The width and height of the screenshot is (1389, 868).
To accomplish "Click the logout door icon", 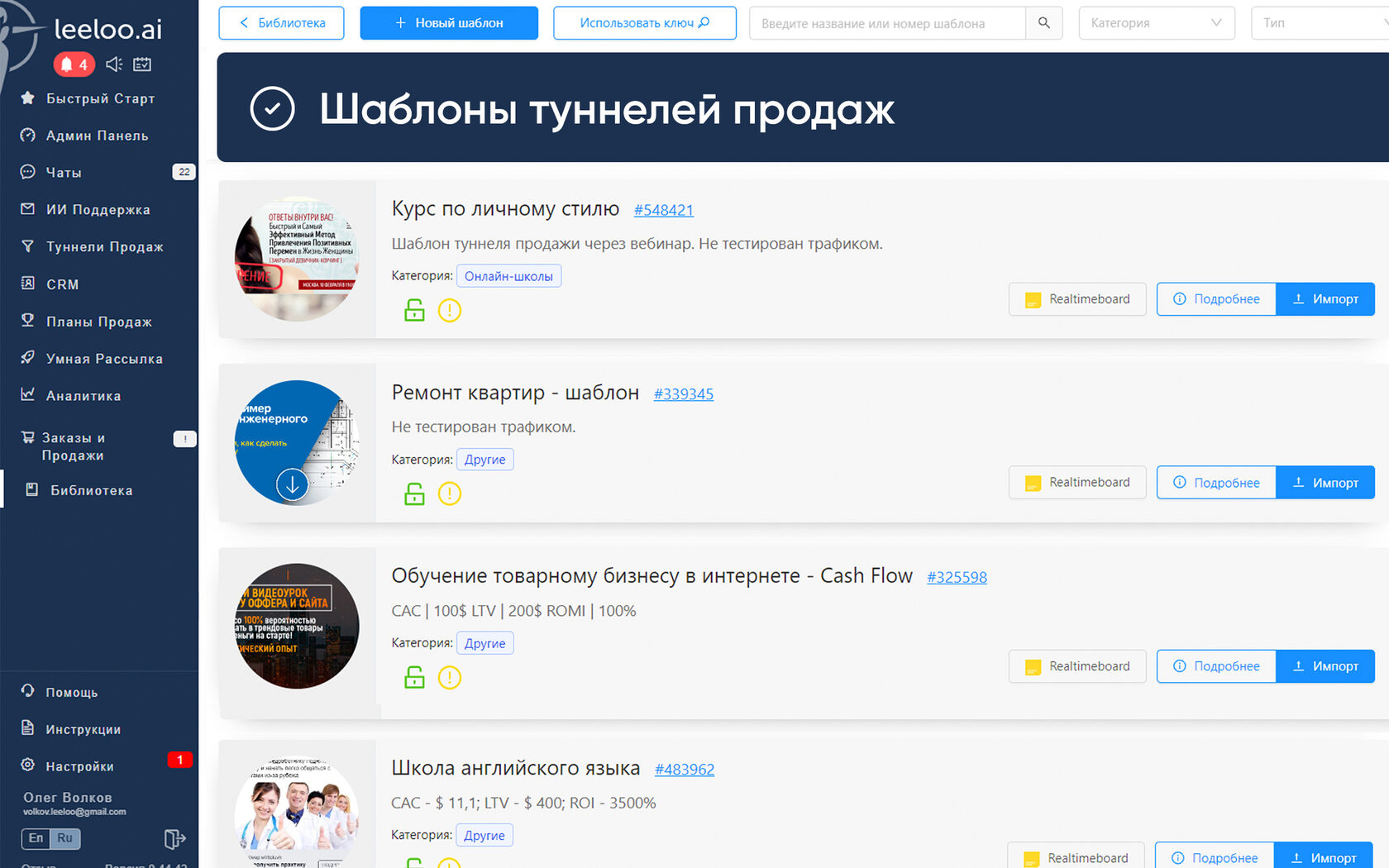I will click(174, 839).
